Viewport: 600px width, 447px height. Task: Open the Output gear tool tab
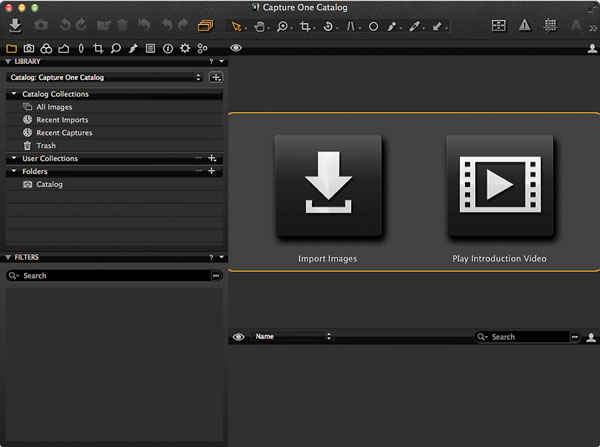[x=185, y=49]
